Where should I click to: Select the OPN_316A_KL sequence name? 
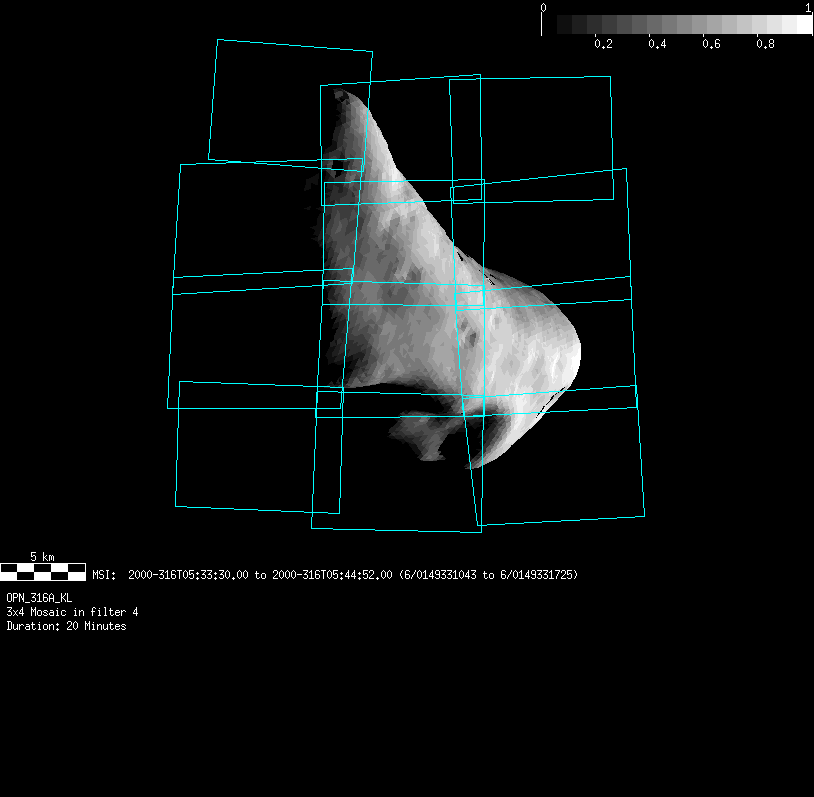[x=39, y=598]
